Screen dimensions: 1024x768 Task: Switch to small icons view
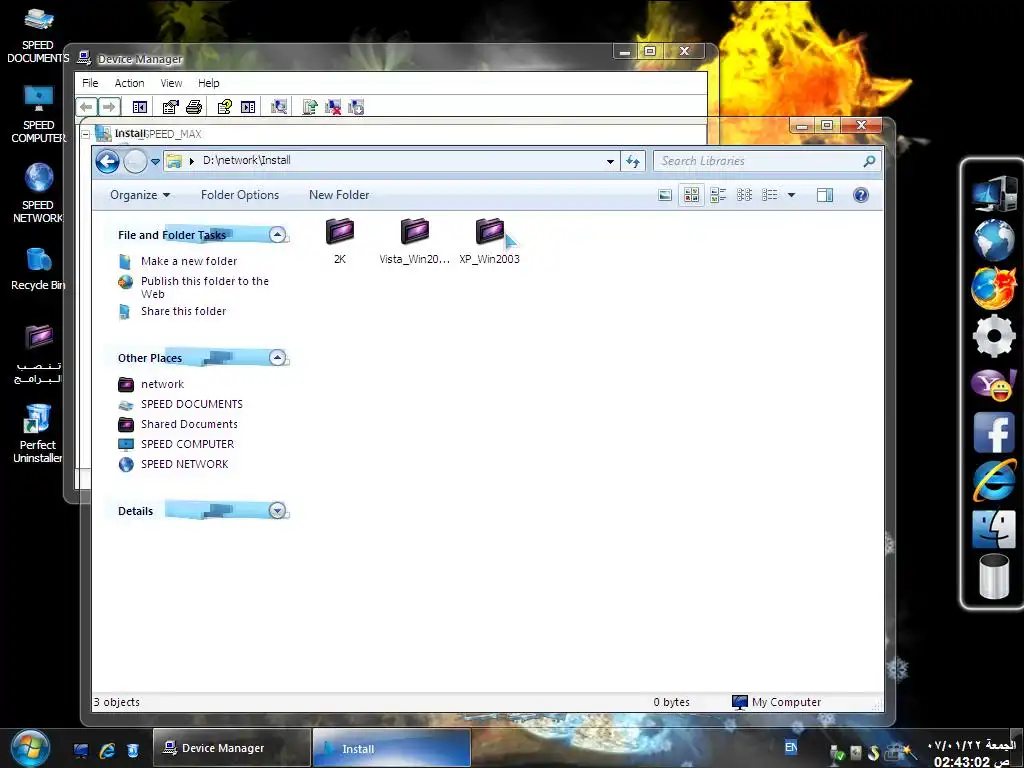click(744, 195)
